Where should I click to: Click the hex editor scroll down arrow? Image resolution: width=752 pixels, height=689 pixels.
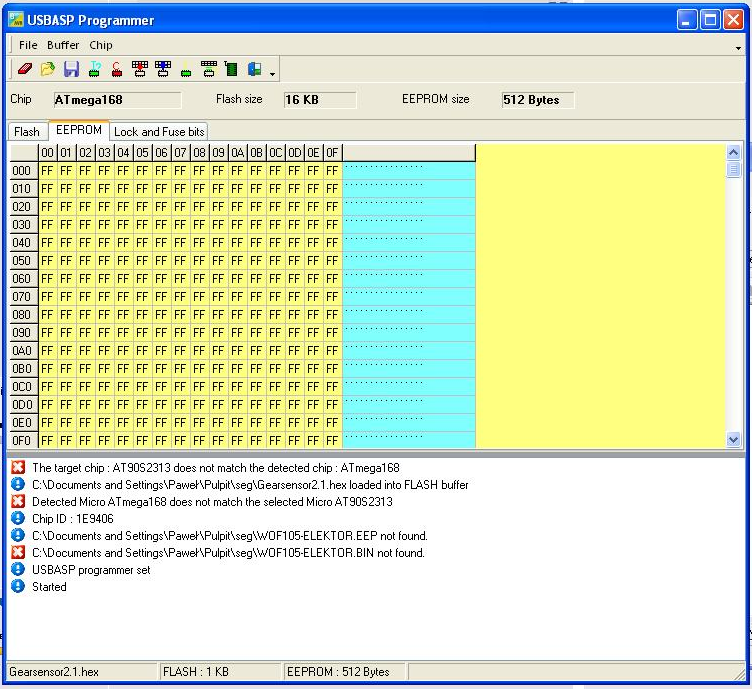[733, 439]
